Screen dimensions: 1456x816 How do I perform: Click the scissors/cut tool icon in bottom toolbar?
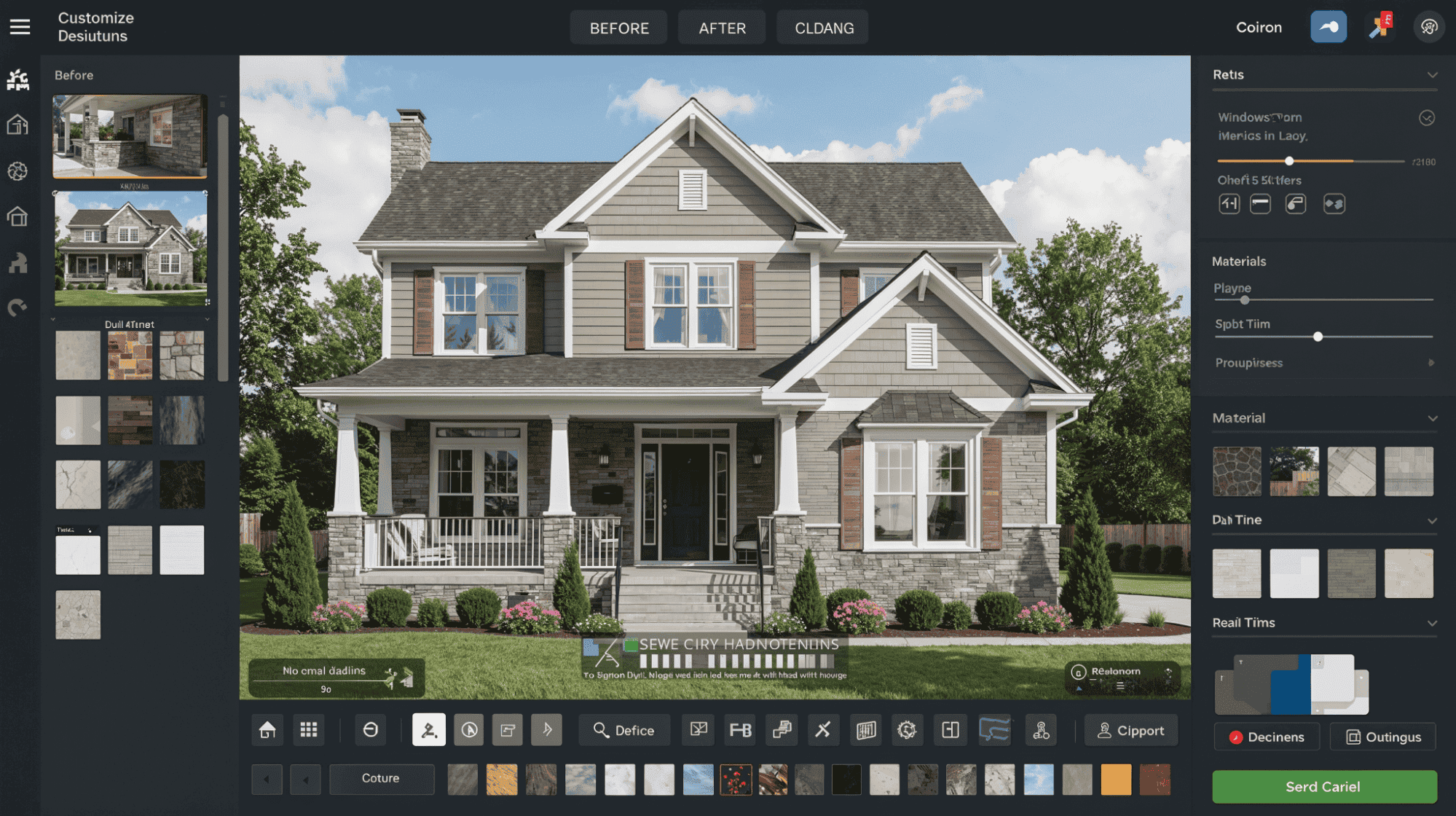click(823, 729)
